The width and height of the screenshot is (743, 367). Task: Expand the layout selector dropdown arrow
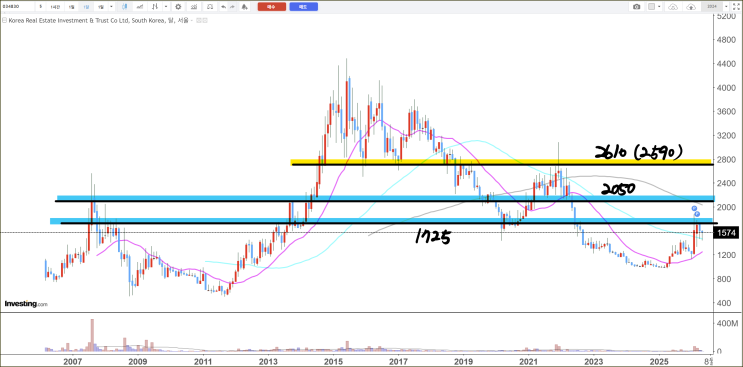point(659,7)
